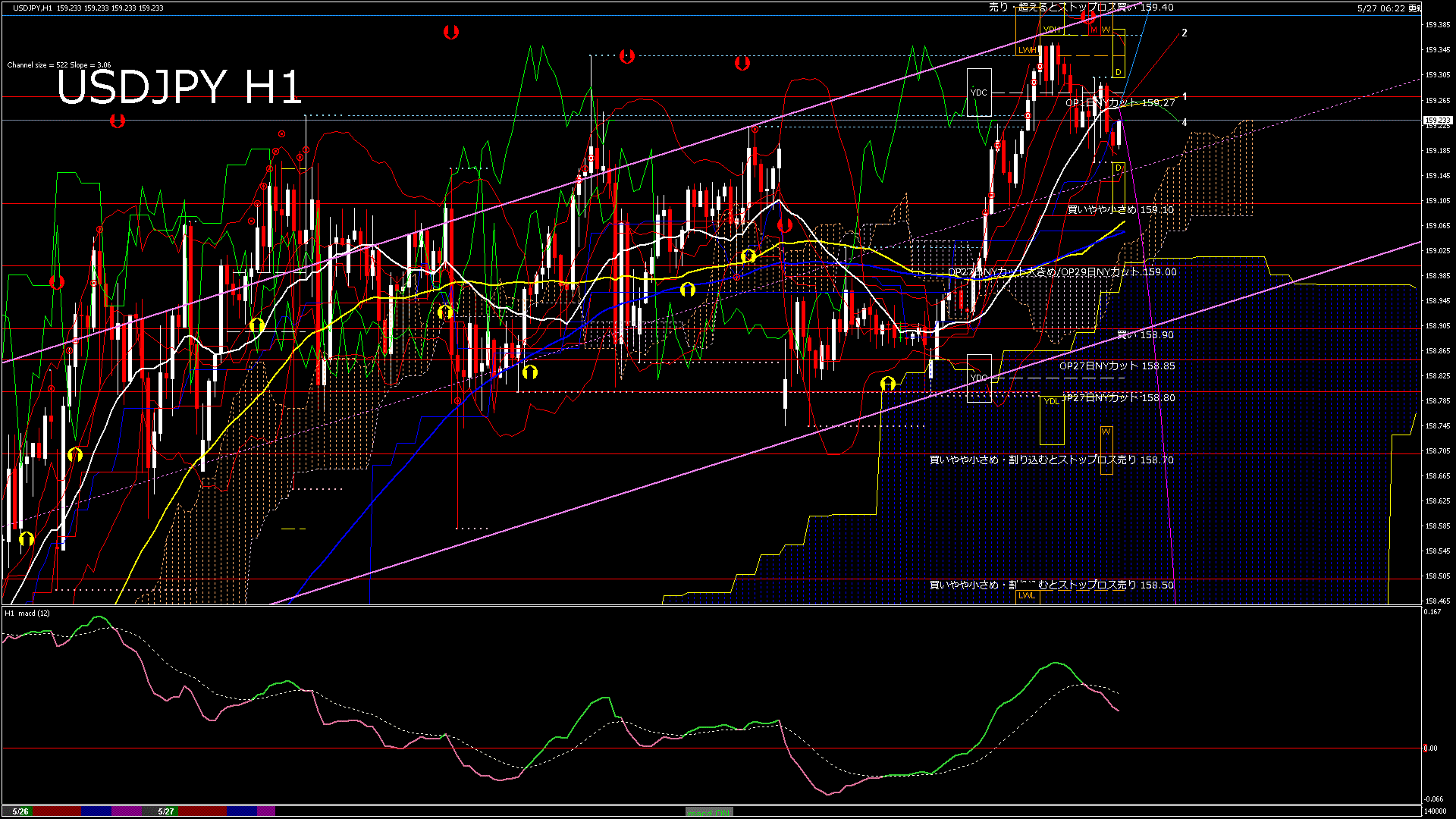
Task: Click MACD scale value -0.066
Action: coord(1433,799)
